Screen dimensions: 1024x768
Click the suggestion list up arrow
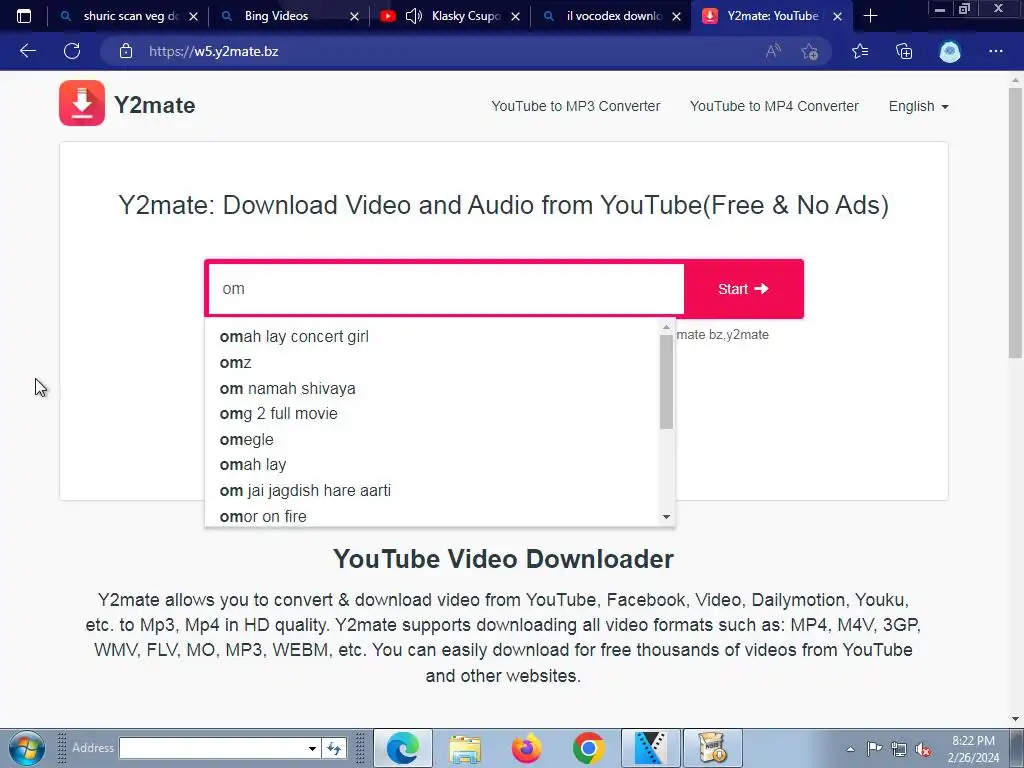(x=666, y=327)
